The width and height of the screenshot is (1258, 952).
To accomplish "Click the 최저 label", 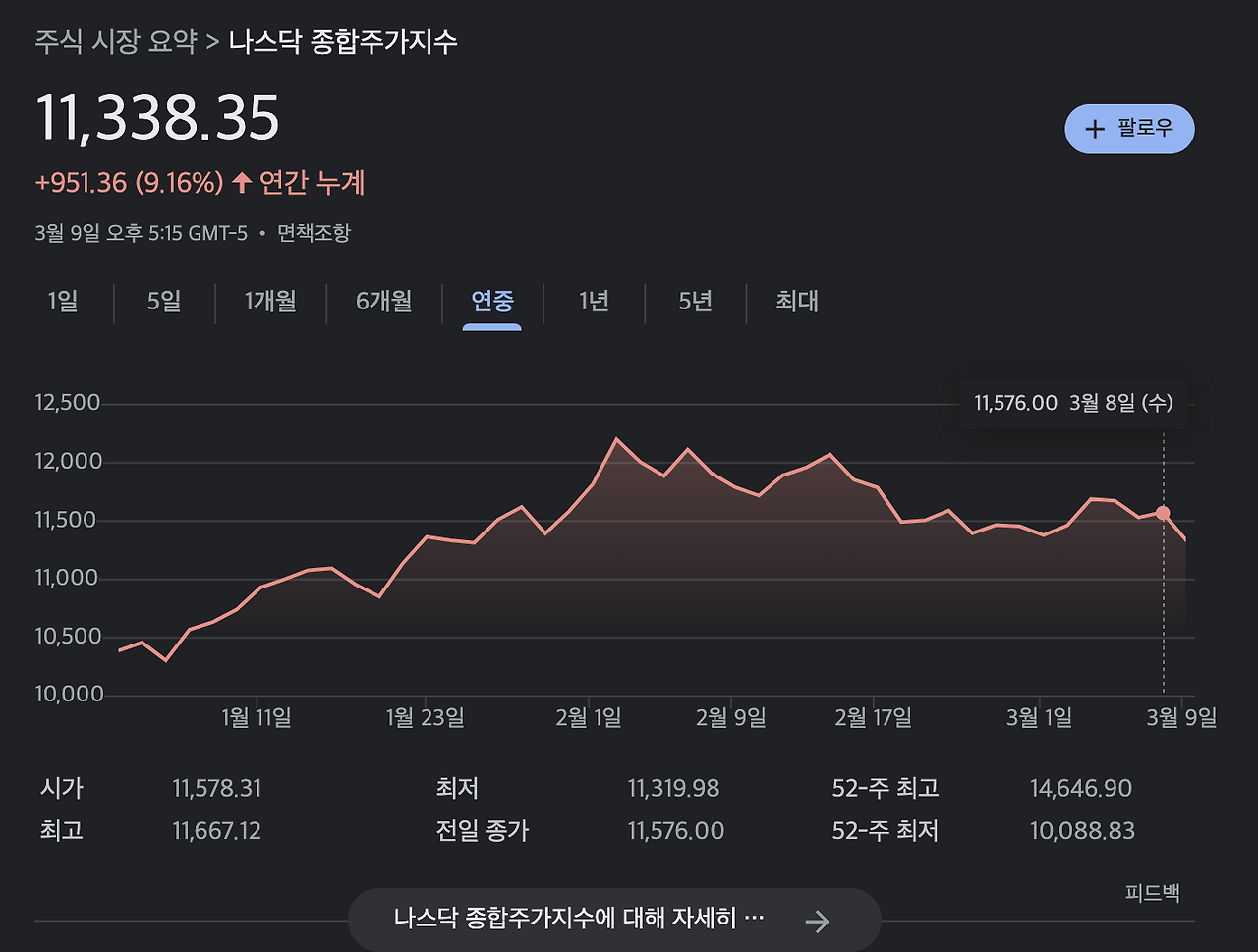I will pyautogui.click(x=457, y=789).
